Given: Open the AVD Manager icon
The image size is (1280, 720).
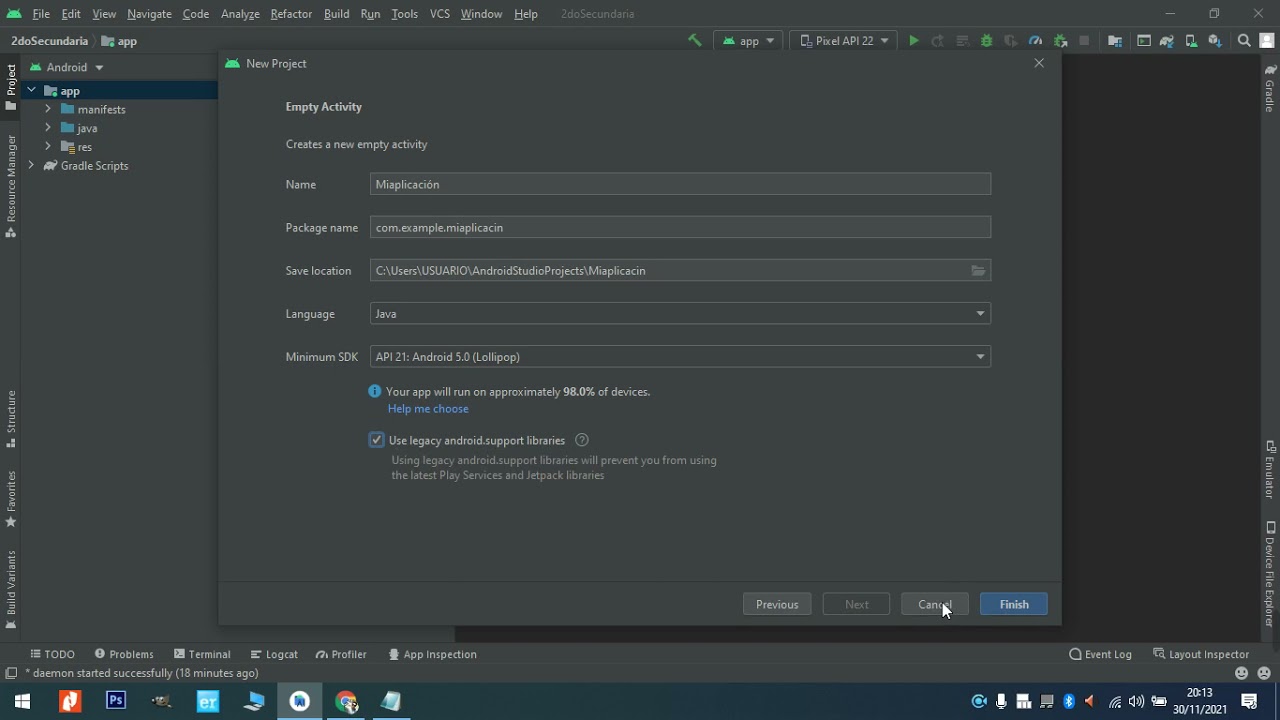Looking at the screenshot, I should tap(1191, 41).
